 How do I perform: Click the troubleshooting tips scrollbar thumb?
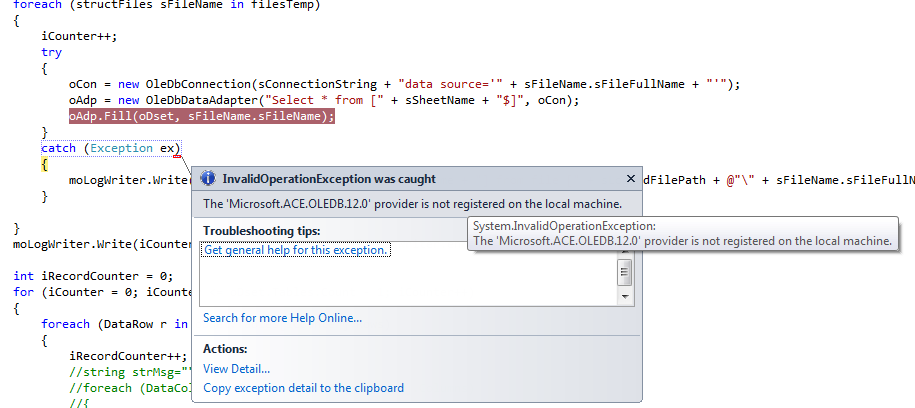[x=625, y=271]
